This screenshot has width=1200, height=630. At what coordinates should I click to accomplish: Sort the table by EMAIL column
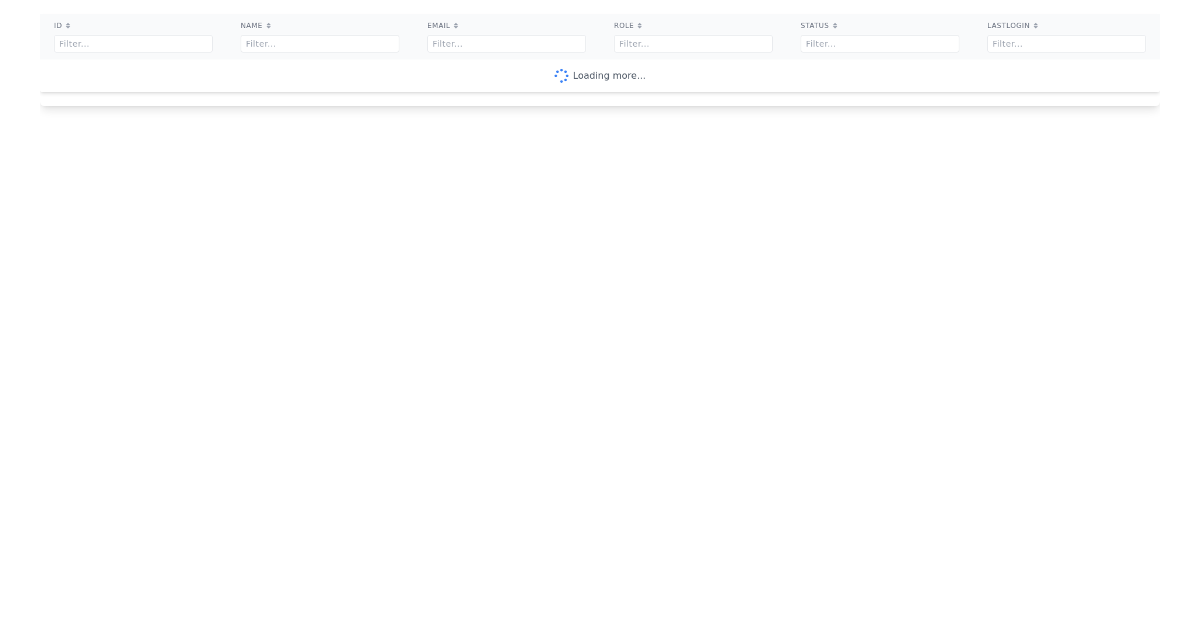(441, 25)
